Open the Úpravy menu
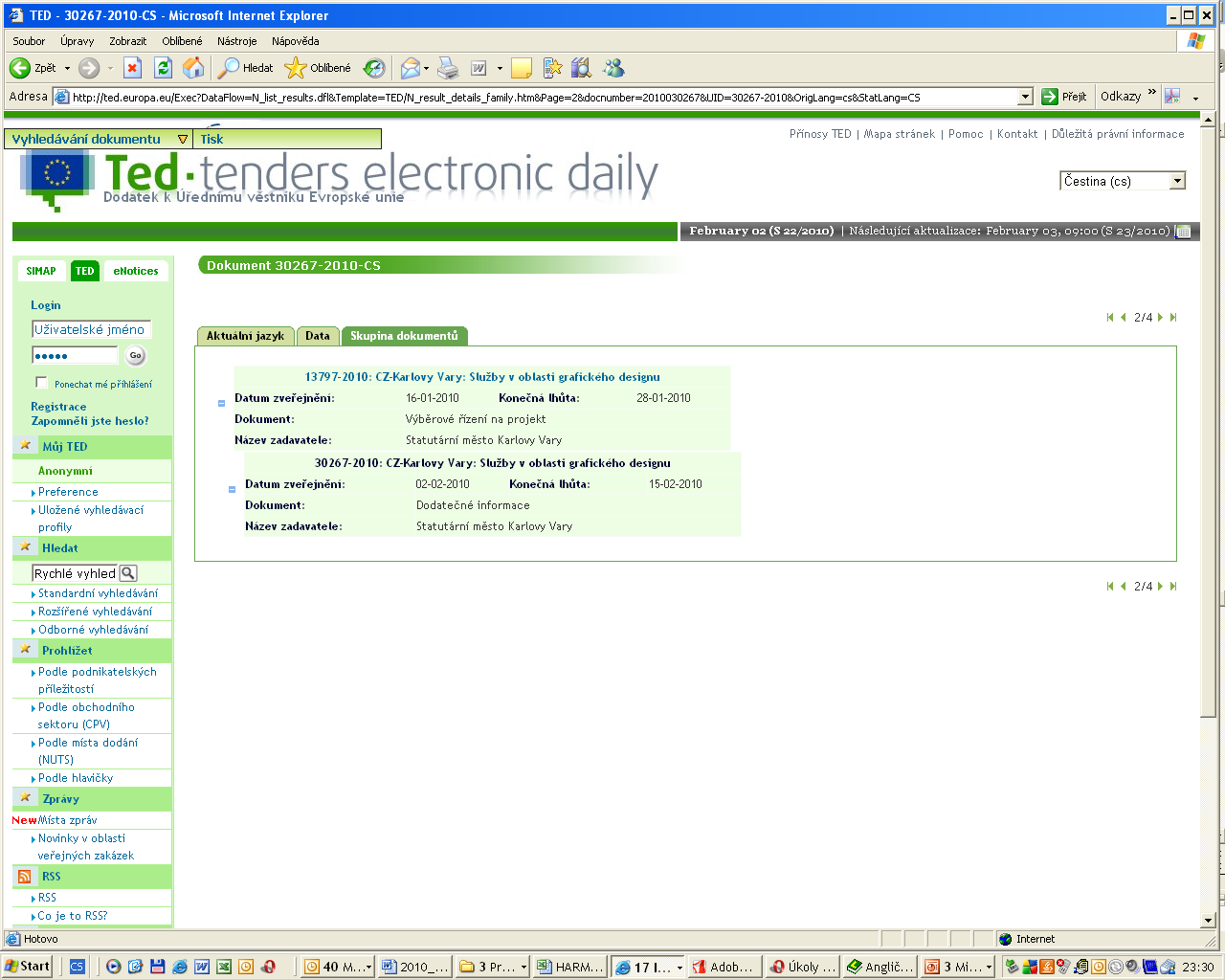The height and width of the screenshot is (980, 1225). [x=77, y=41]
